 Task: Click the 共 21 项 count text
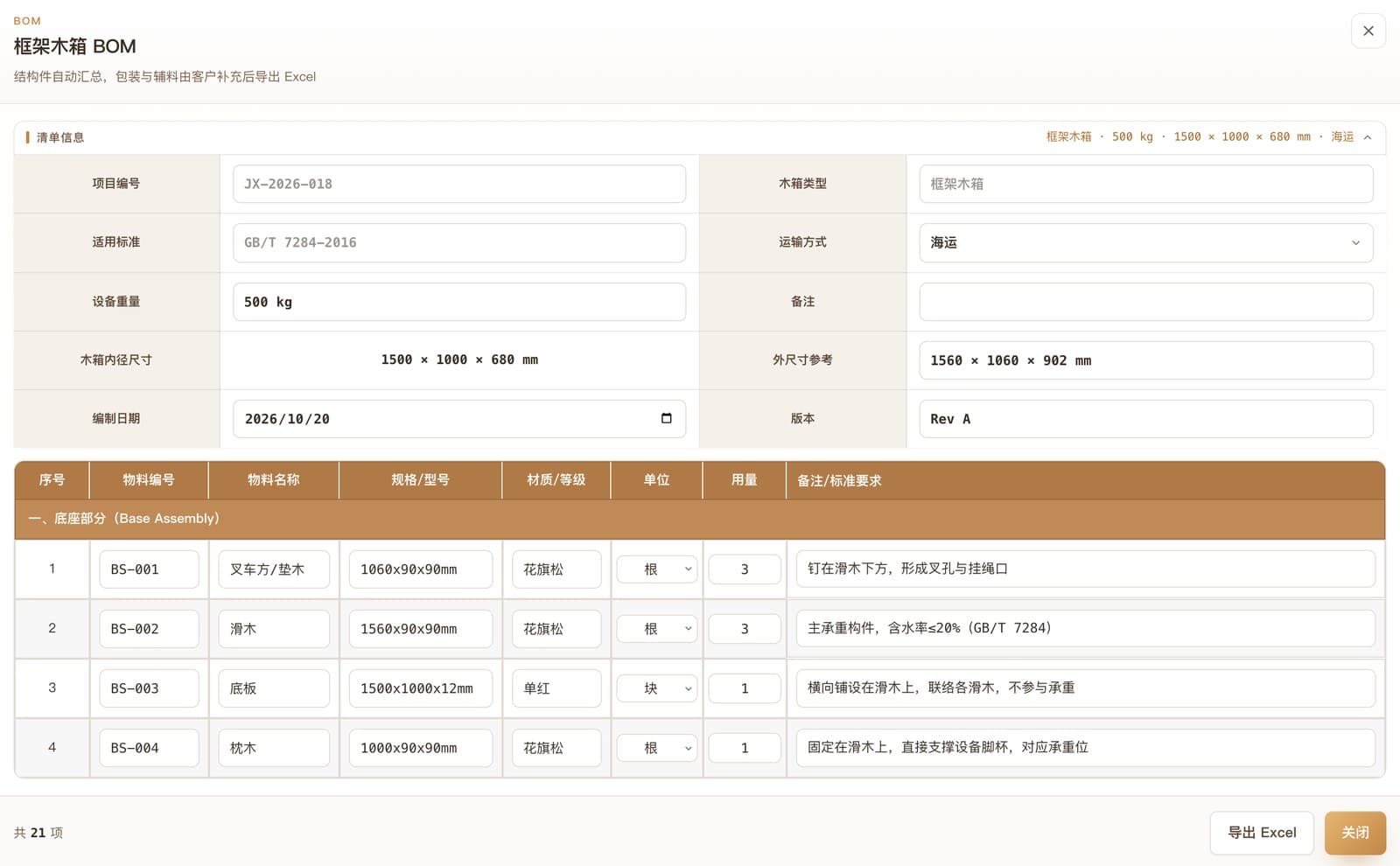[38, 833]
